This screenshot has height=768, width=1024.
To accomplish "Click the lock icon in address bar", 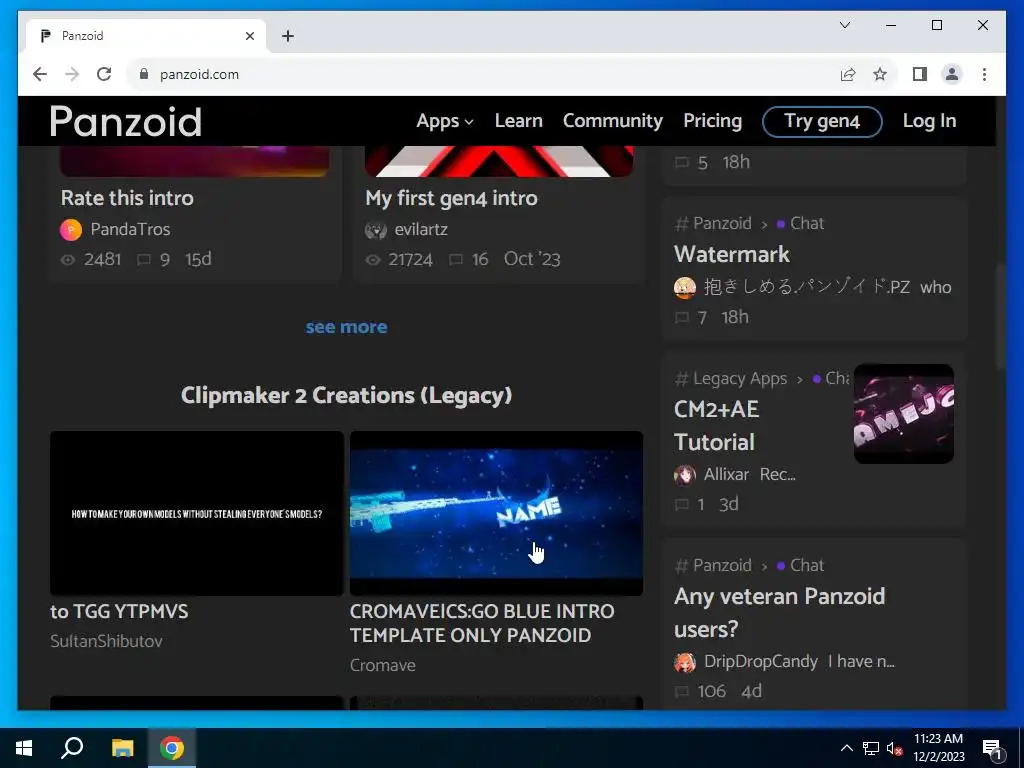I will point(144,74).
